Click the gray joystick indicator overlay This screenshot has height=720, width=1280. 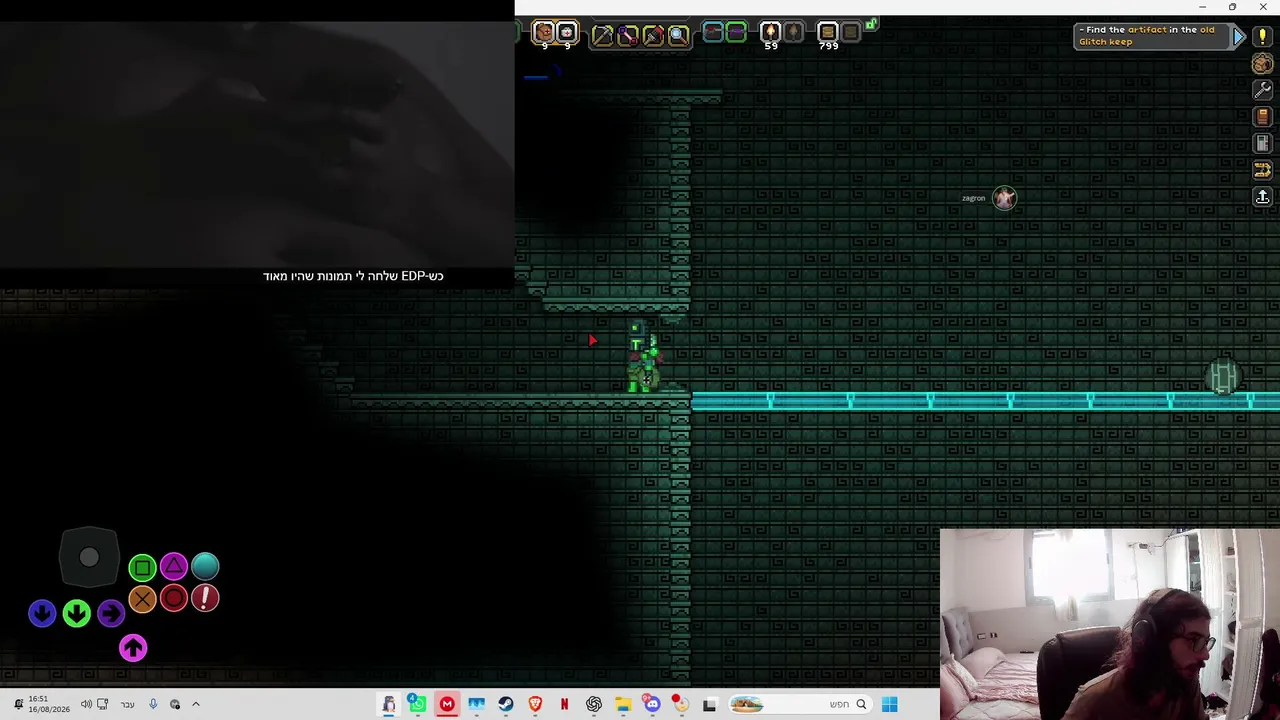coord(89,558)
